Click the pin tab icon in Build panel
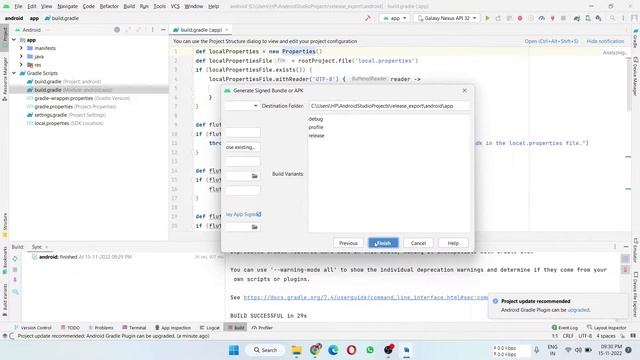Screen dimensions: 640x360 click(15, 280)
